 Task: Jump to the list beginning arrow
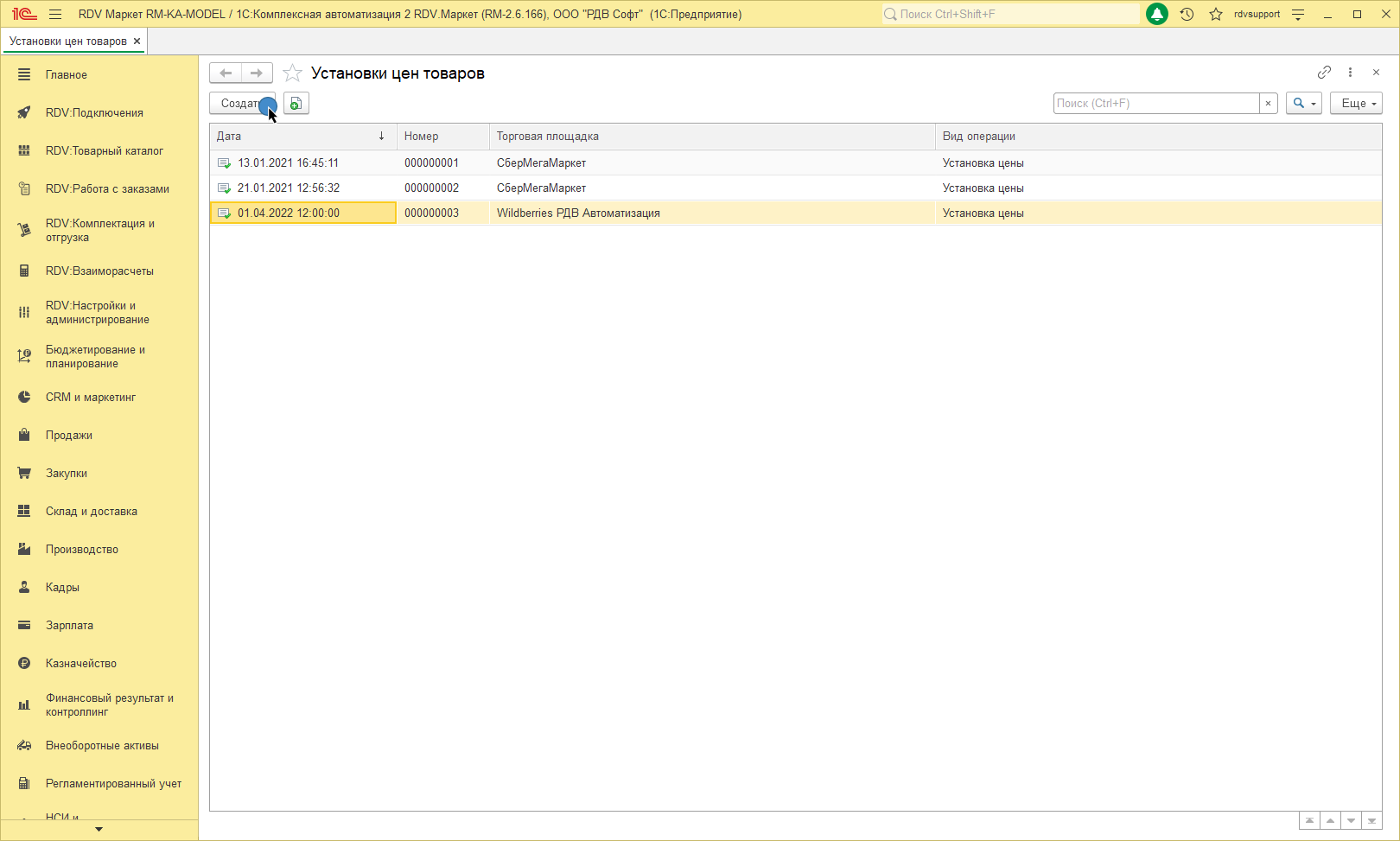1309,821
